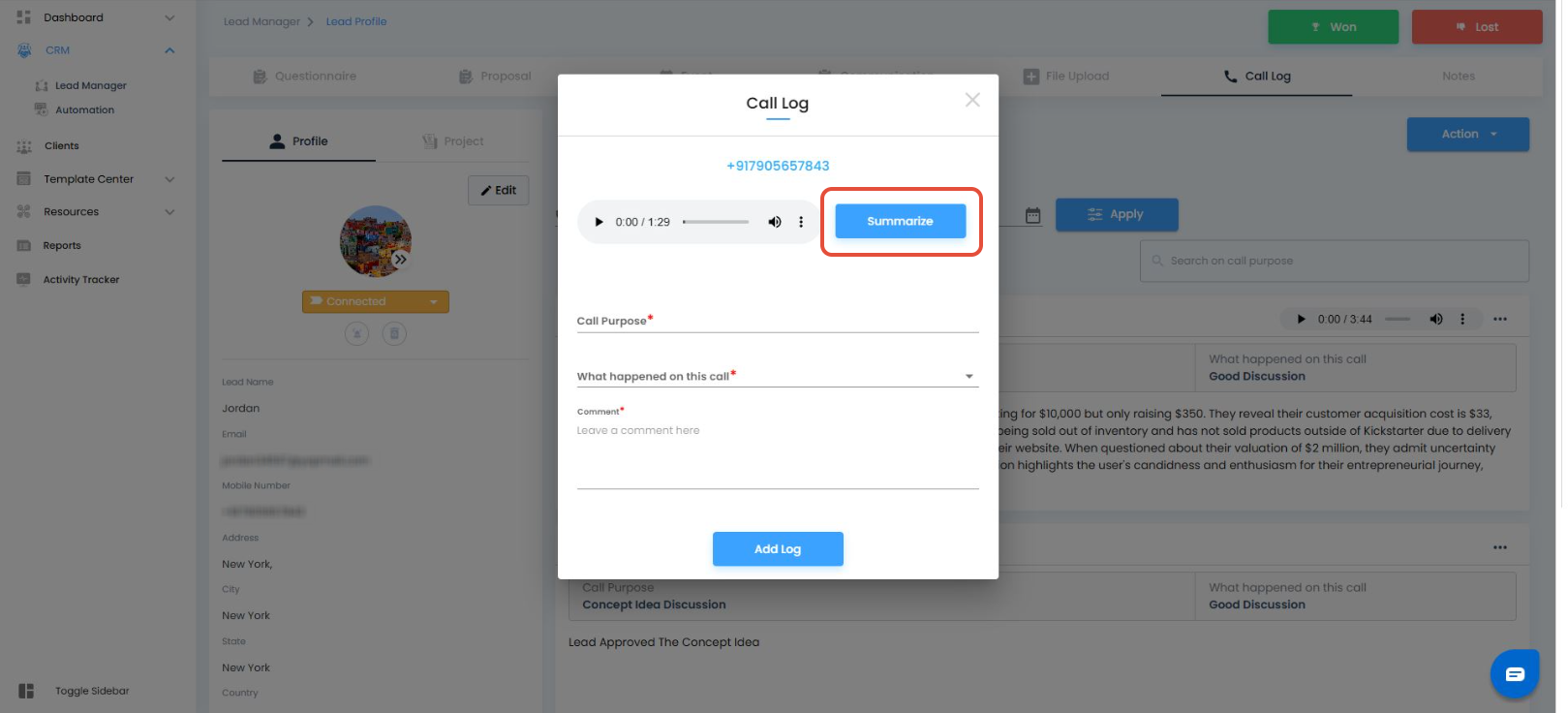This screenshot has height=713, width=1568.
Task: Click the calendar date picker icon
Action: pyautogui.click(x=1033, y=215)
